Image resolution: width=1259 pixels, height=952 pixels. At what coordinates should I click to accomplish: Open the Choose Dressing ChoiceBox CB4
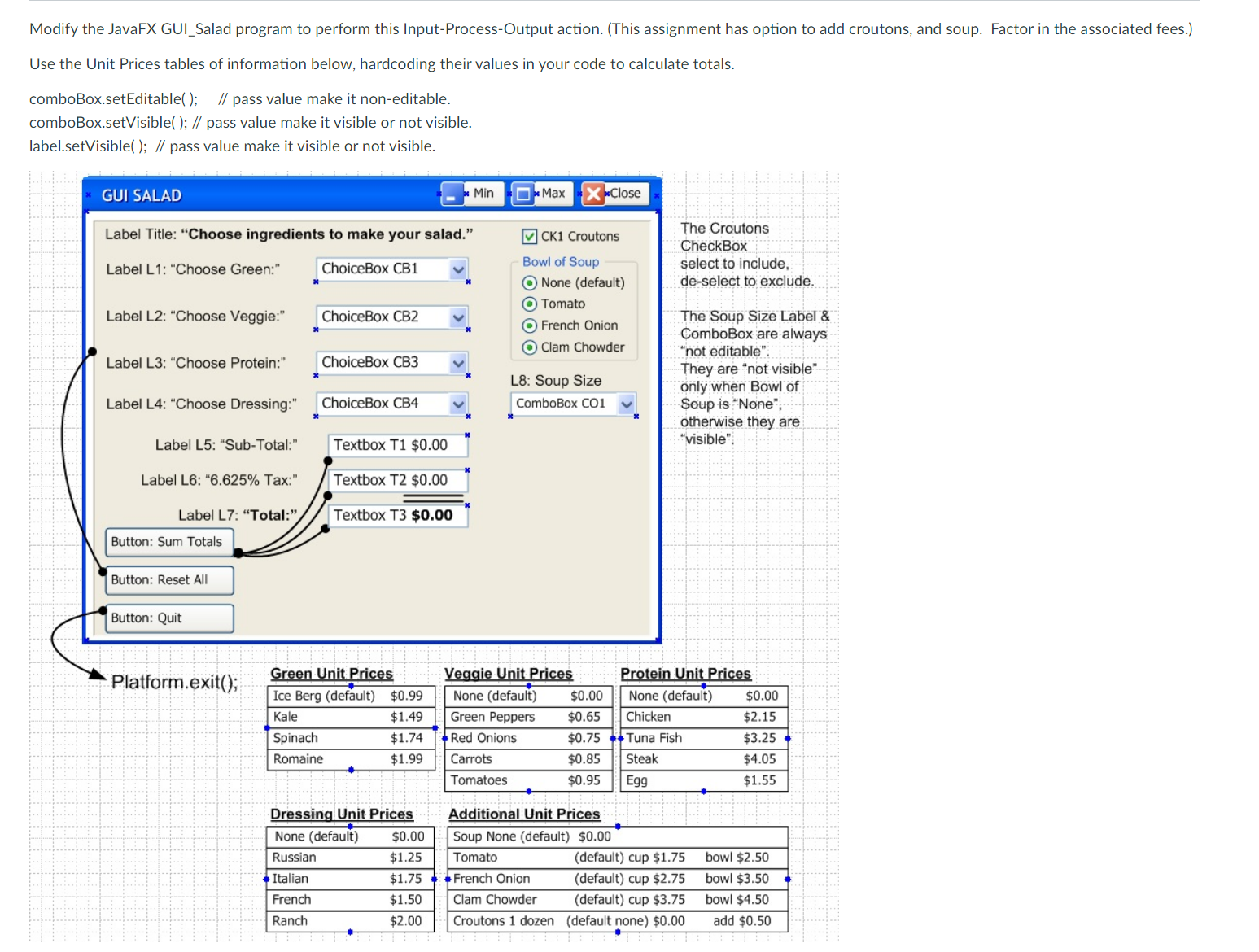tap(457, 404)
